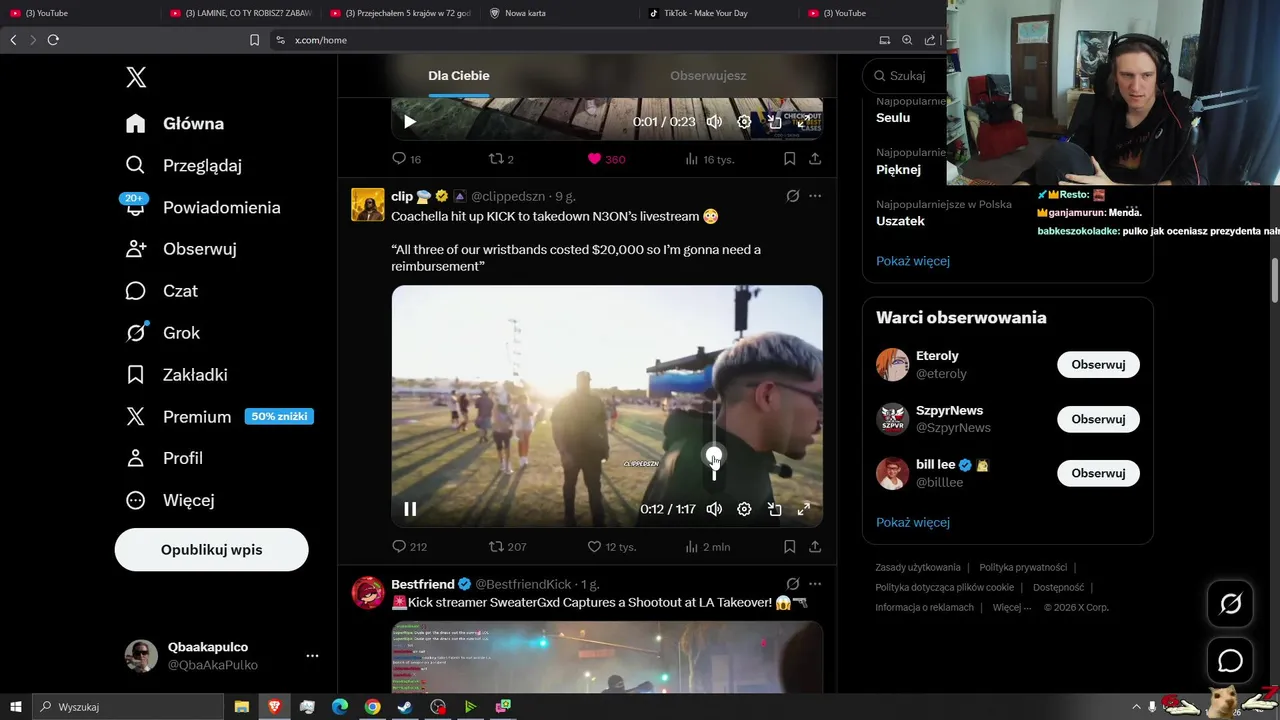This screenshot has width=1280, height=720.
Task: Open Polityka prywatności link
Action: pyautogui.click(x=1023, y=567)
